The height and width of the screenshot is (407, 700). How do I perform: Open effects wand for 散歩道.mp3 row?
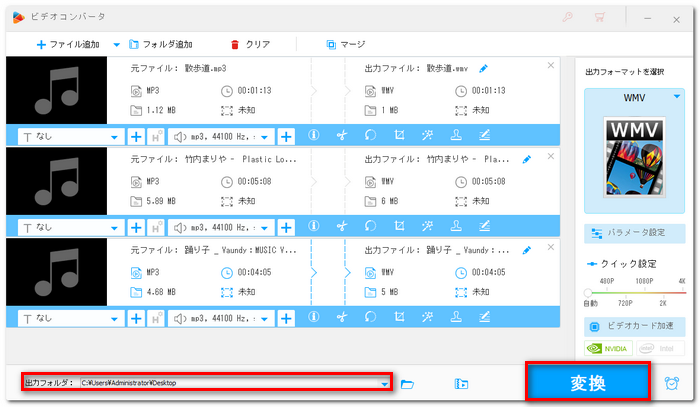[427, 135]
